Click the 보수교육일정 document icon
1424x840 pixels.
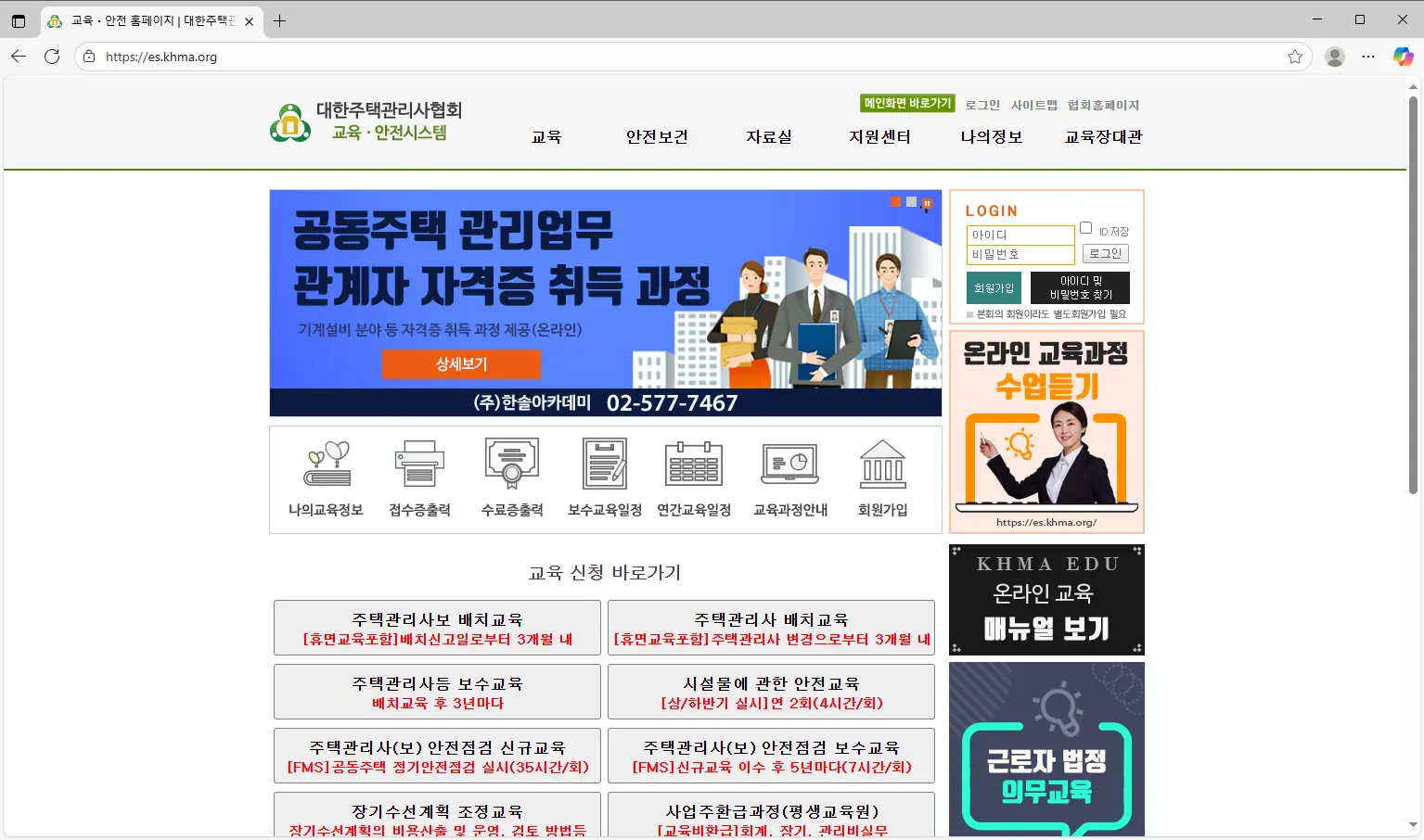[604, 464]
